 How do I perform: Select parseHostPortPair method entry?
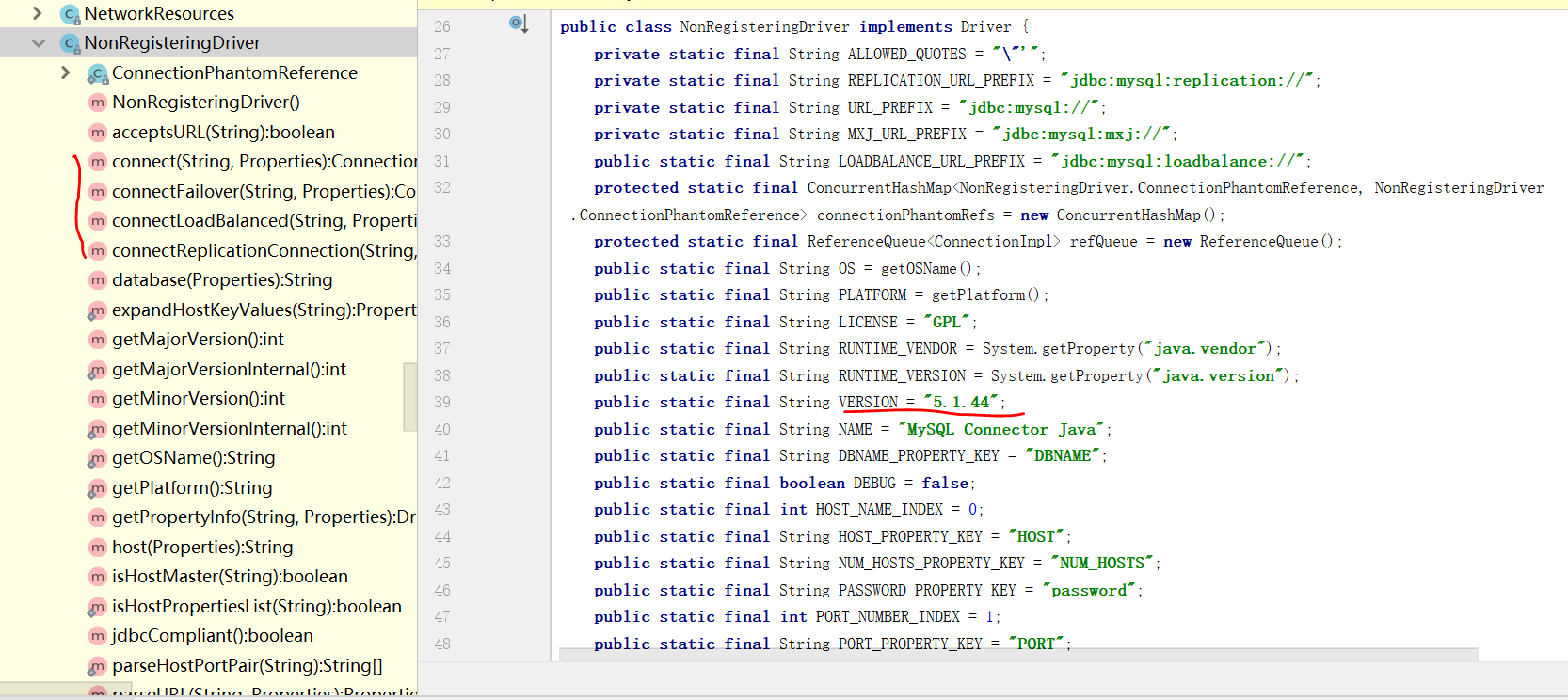pyautogui.click(x=248, y=665)
